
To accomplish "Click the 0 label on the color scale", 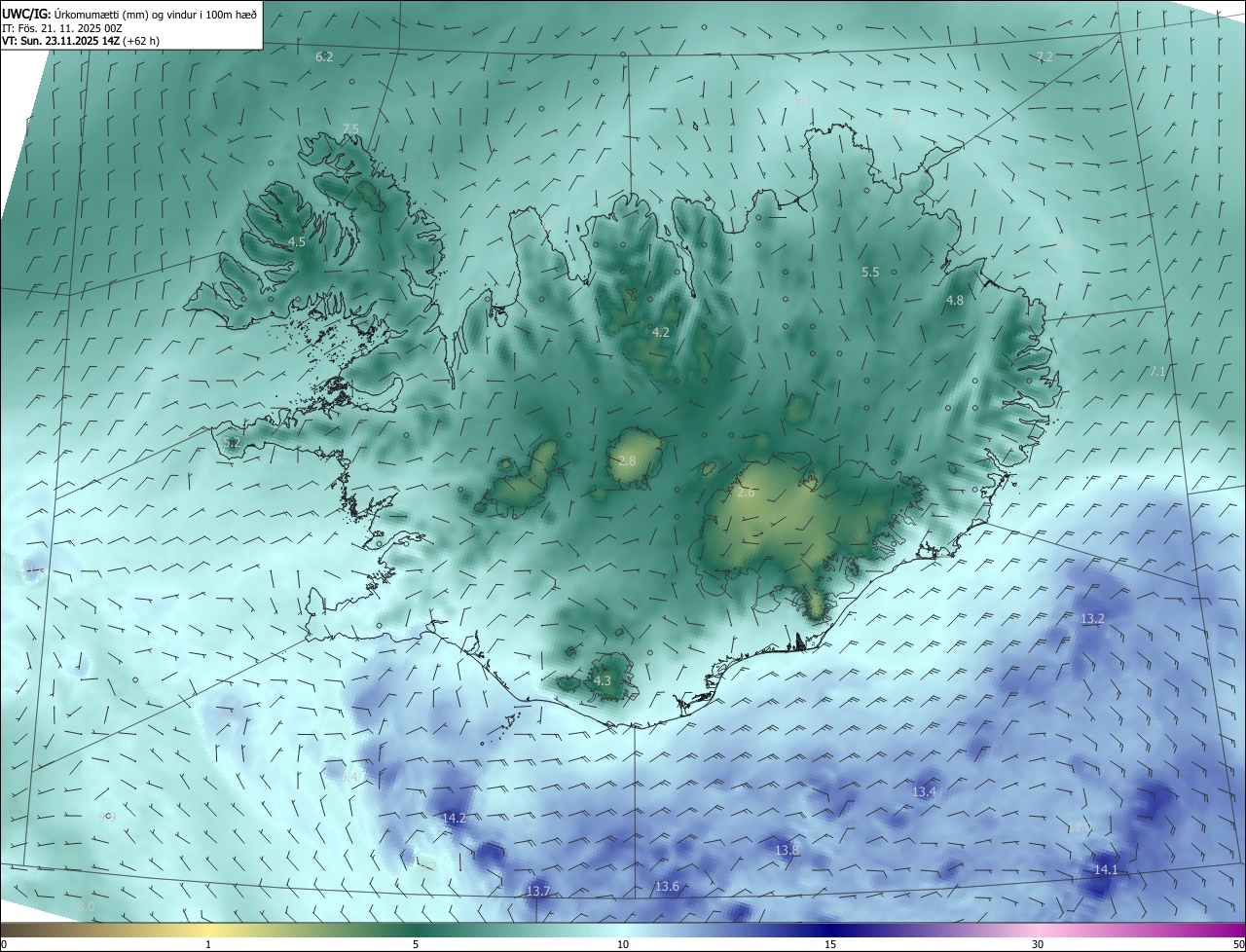I will 4,944.
